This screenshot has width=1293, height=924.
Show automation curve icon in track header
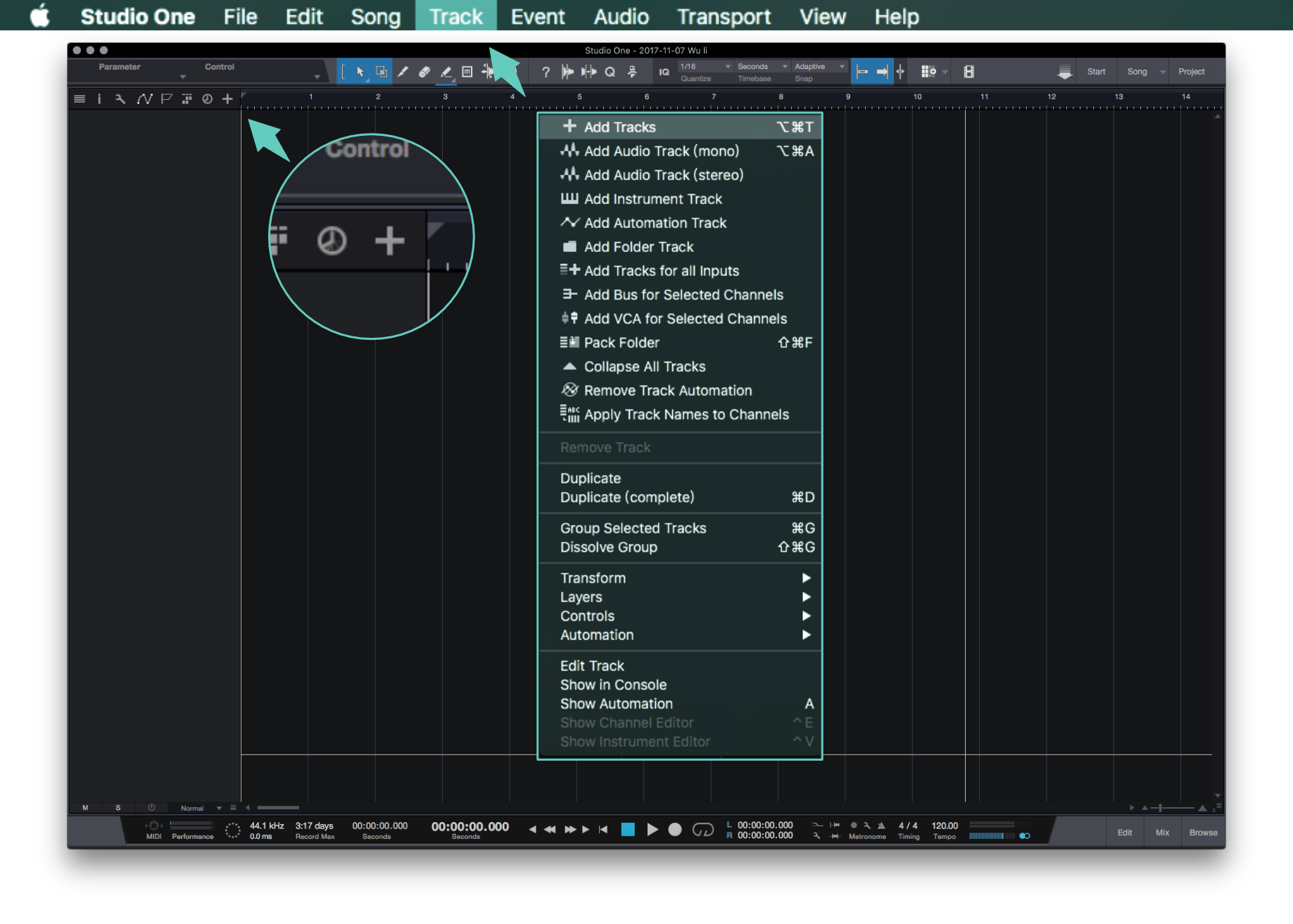(x=144, y=99)
